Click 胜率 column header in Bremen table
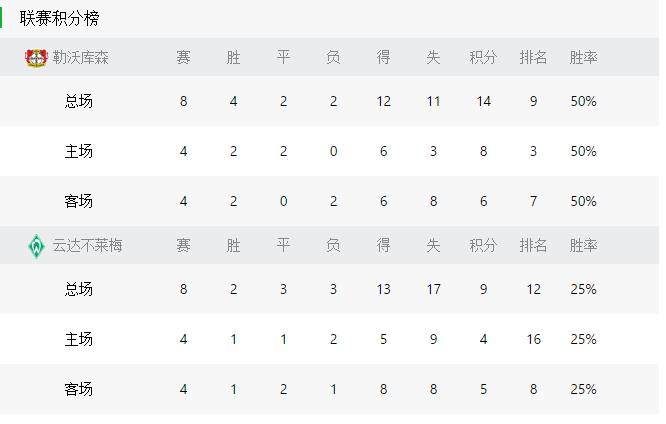The height and width of the screenshot is (424, 666). [584, 246]
